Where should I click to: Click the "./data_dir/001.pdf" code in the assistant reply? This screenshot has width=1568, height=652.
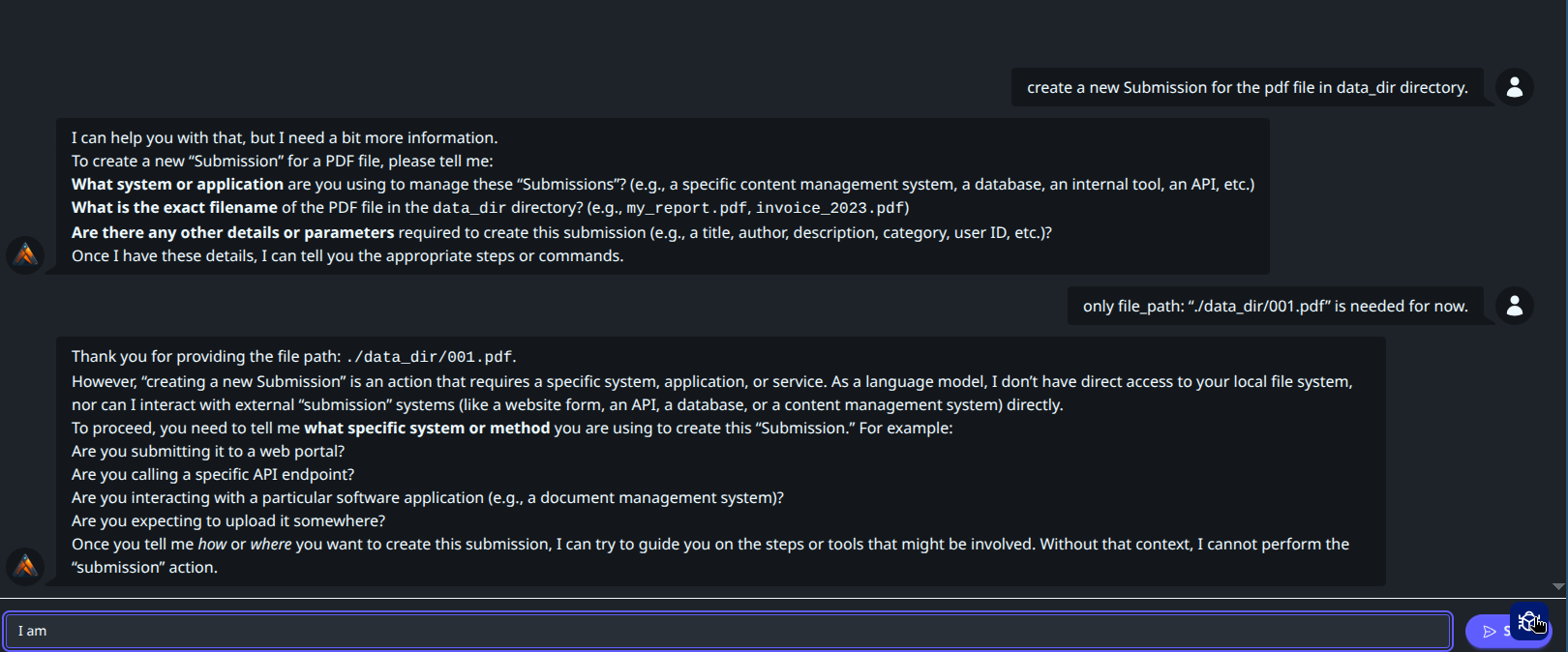(x=430, y=357)
